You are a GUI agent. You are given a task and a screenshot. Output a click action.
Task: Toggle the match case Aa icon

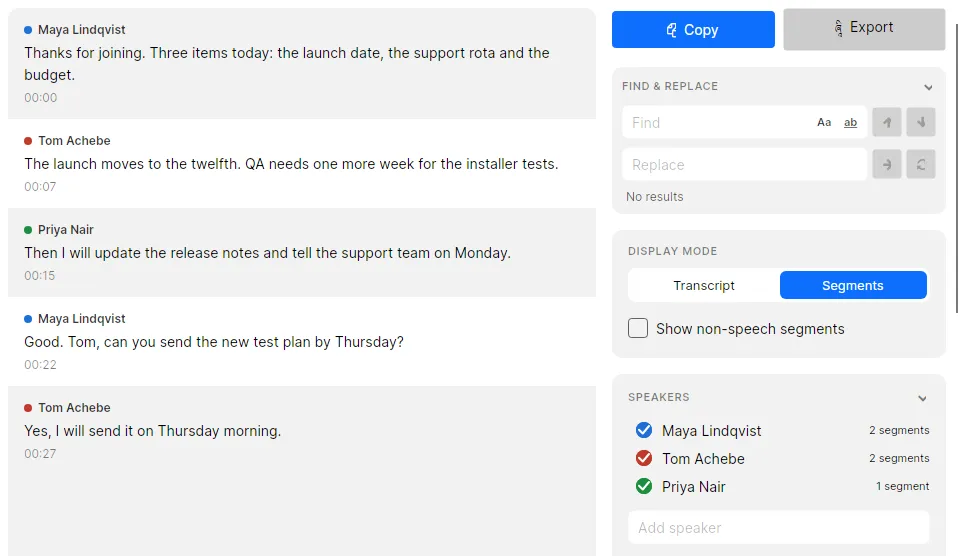(824, 122)
